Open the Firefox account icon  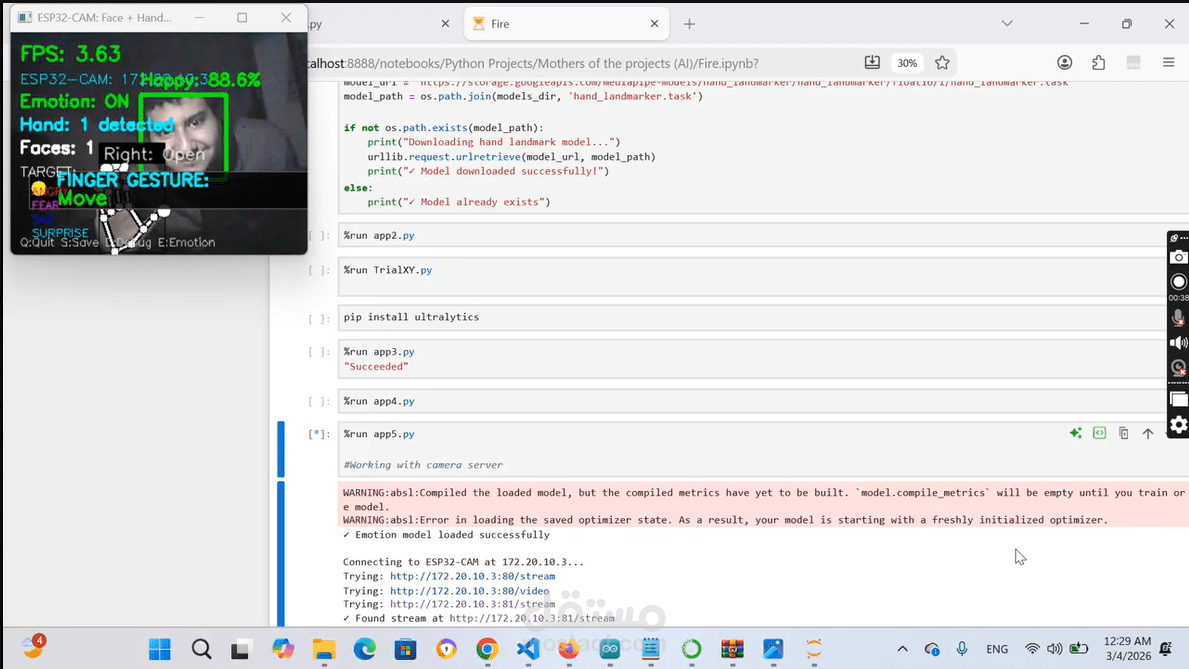(x=1065, y=63)
